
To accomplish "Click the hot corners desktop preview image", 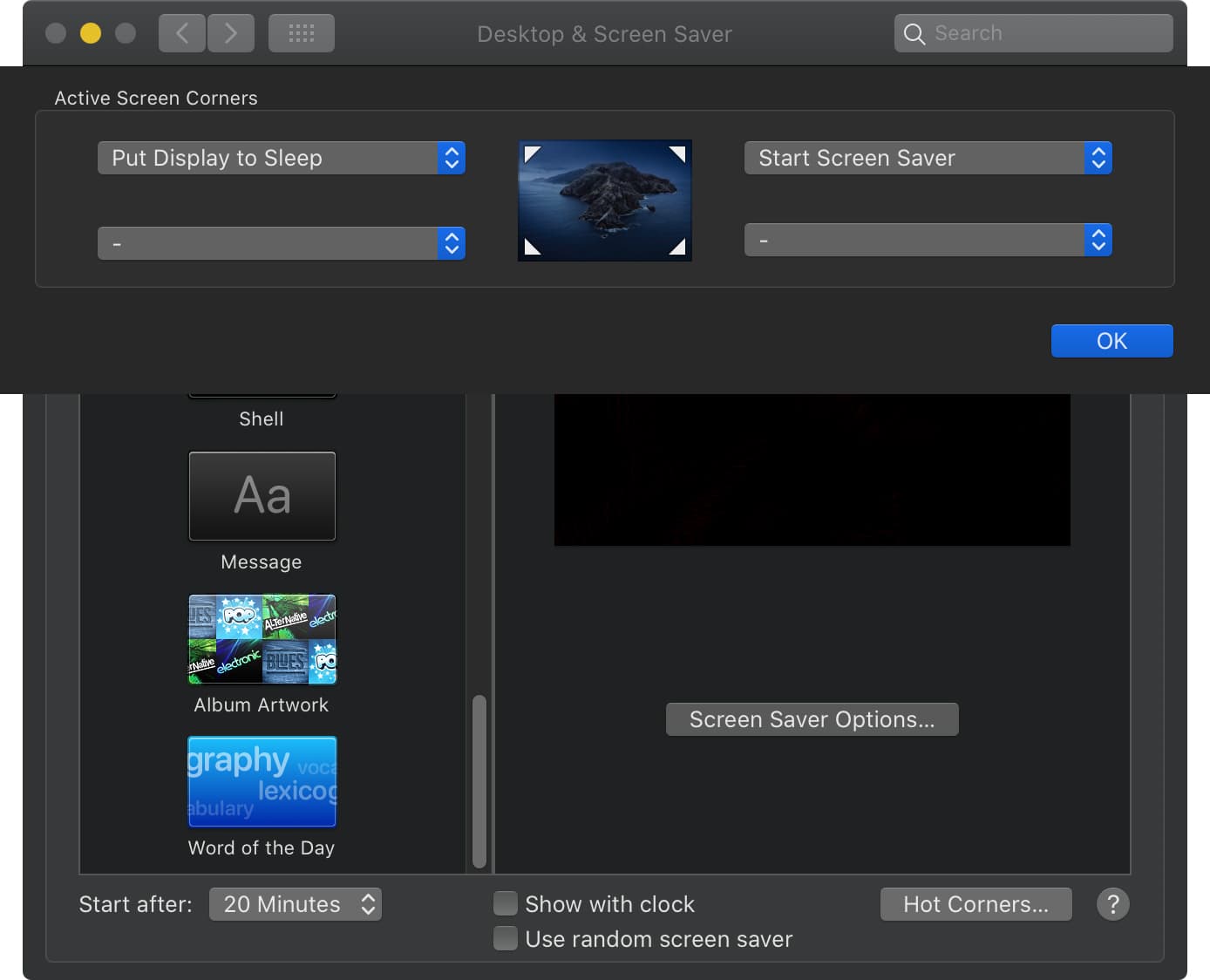I will click(x=604, y=201).
